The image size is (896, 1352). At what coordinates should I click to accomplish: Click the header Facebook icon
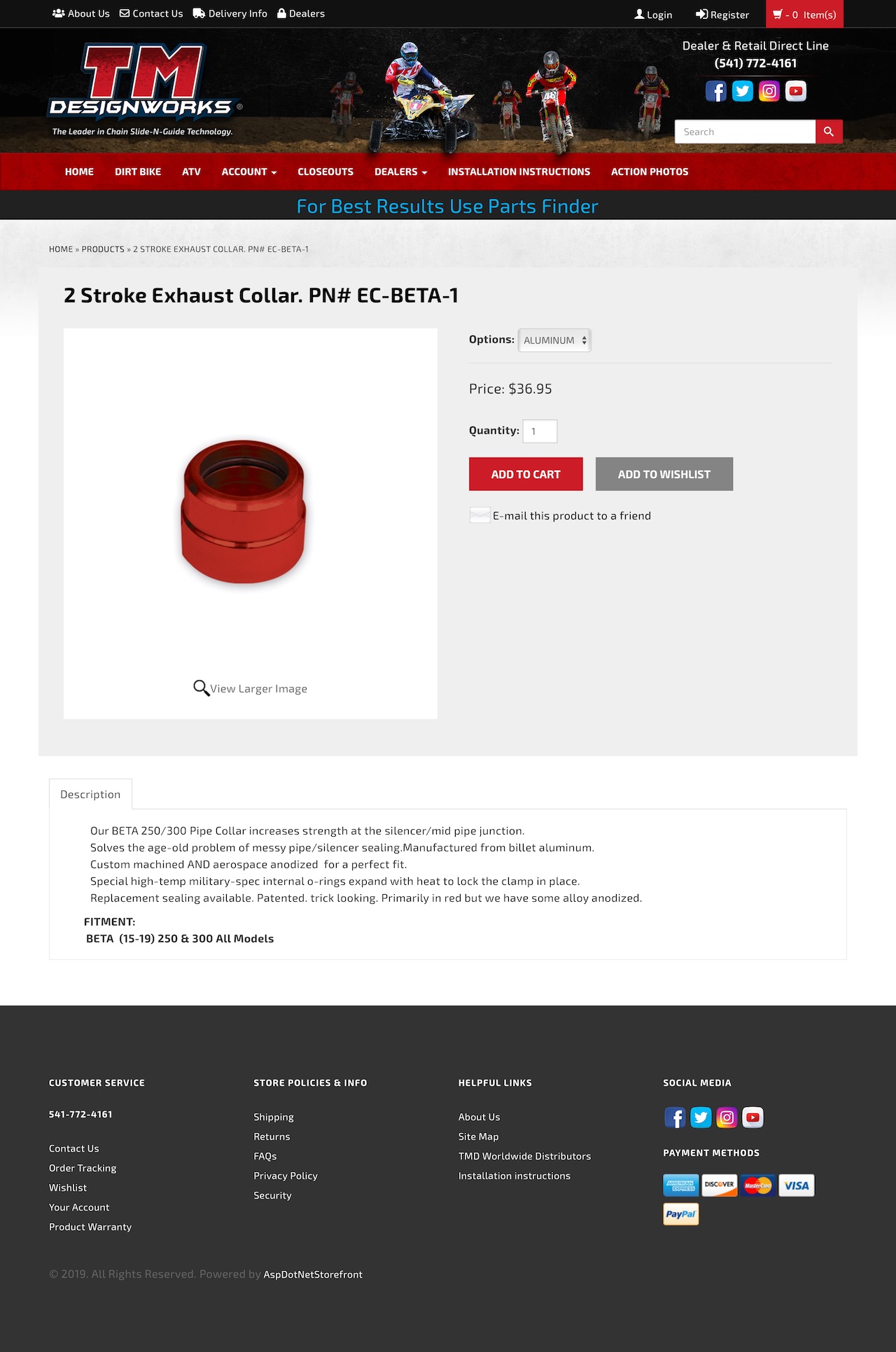click(715, 91)
